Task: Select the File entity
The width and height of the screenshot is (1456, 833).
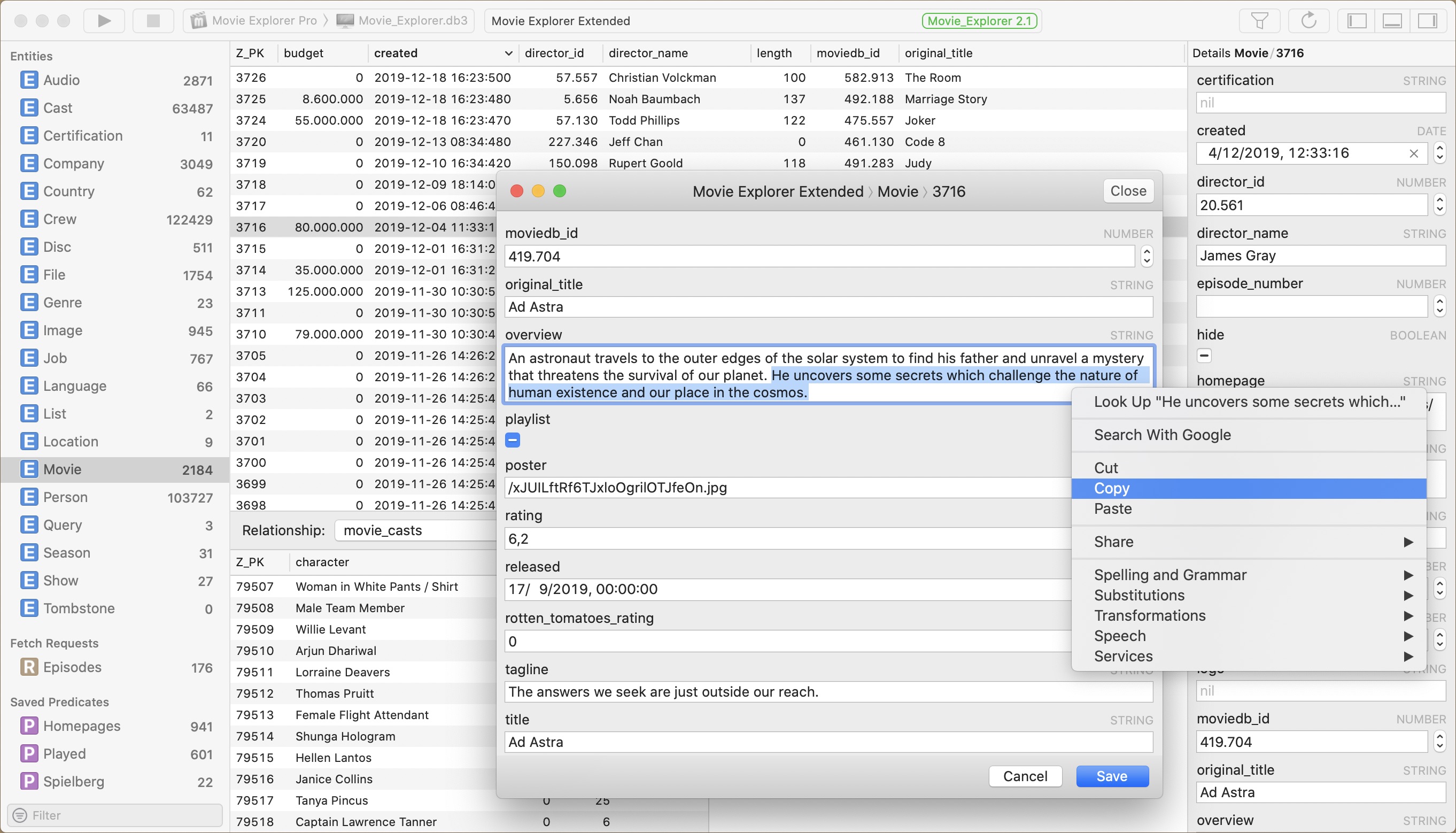Action: pos(116,275)
